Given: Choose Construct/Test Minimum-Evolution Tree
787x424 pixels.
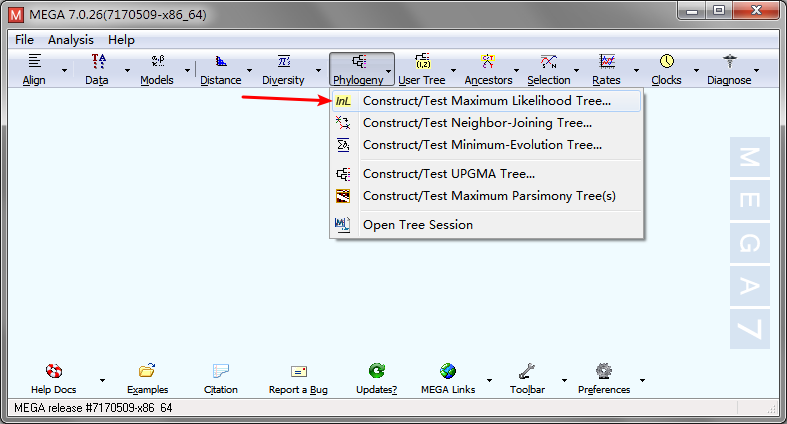Looking at the screenshot, I should pos(486,145).
